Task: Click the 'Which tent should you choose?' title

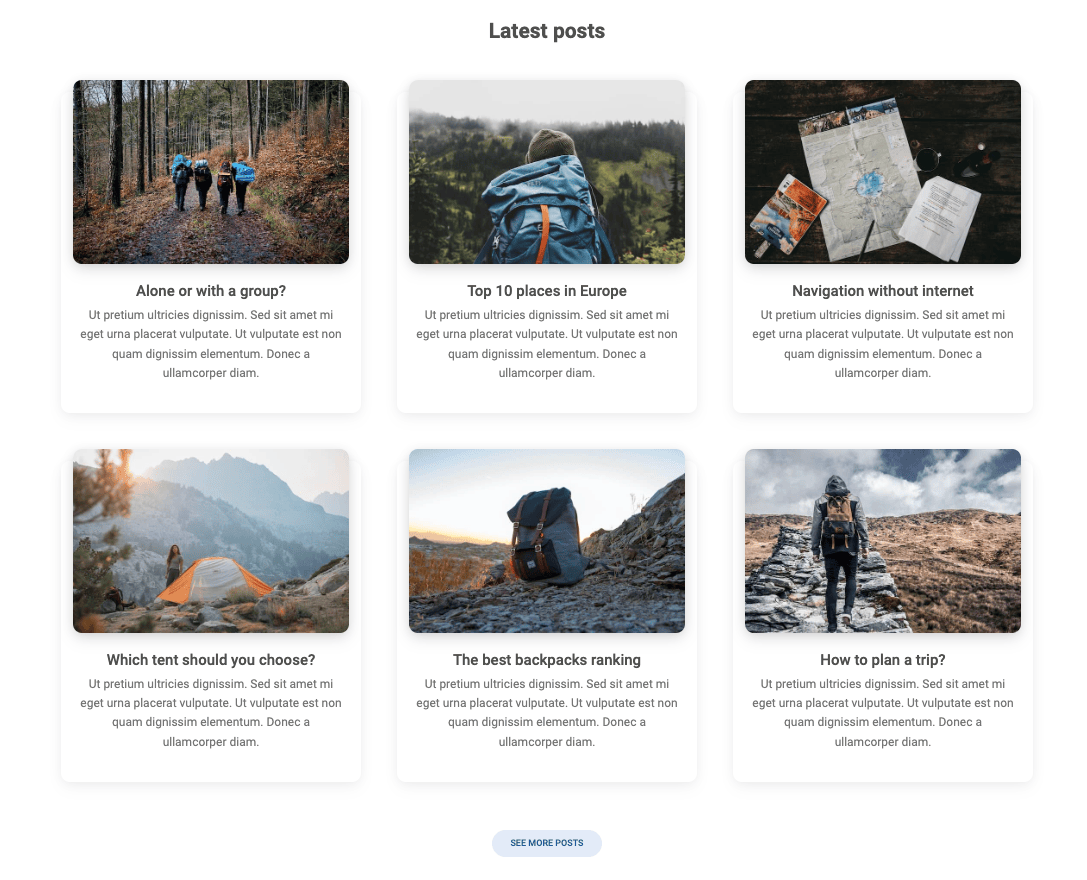Action: click(x=211, y=660)
